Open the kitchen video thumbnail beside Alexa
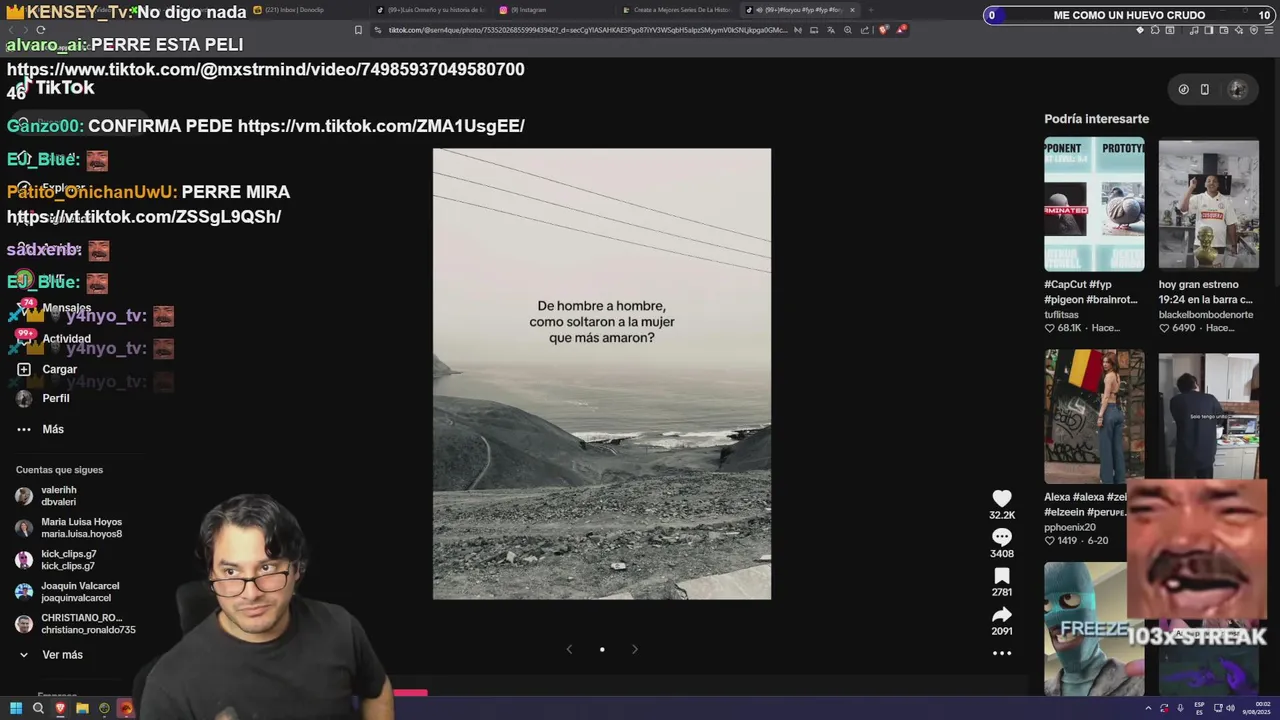This screenshot has height=720, width=1280. coord(1208,416)
